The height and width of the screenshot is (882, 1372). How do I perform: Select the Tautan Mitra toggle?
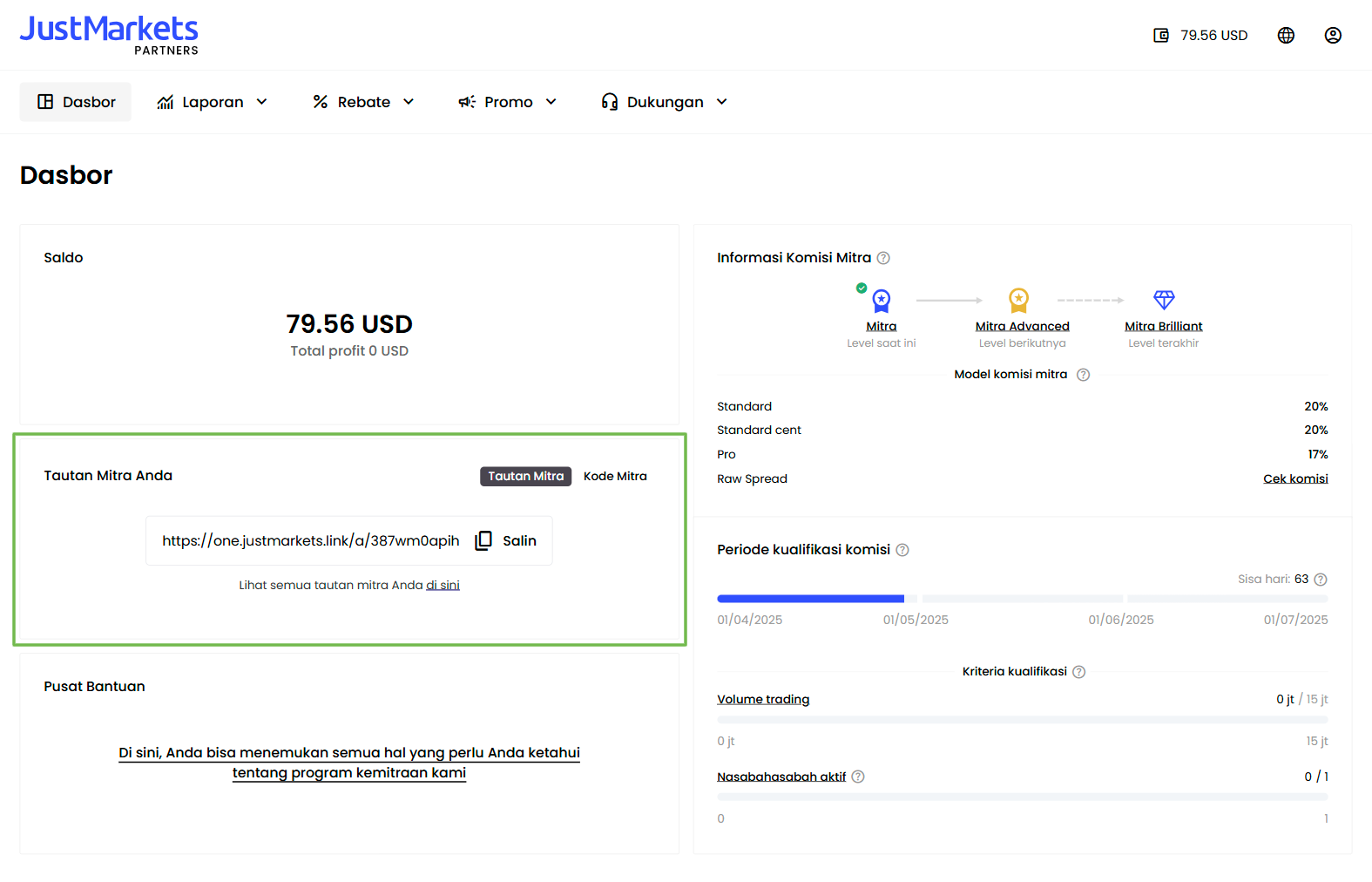click(526, 477)
